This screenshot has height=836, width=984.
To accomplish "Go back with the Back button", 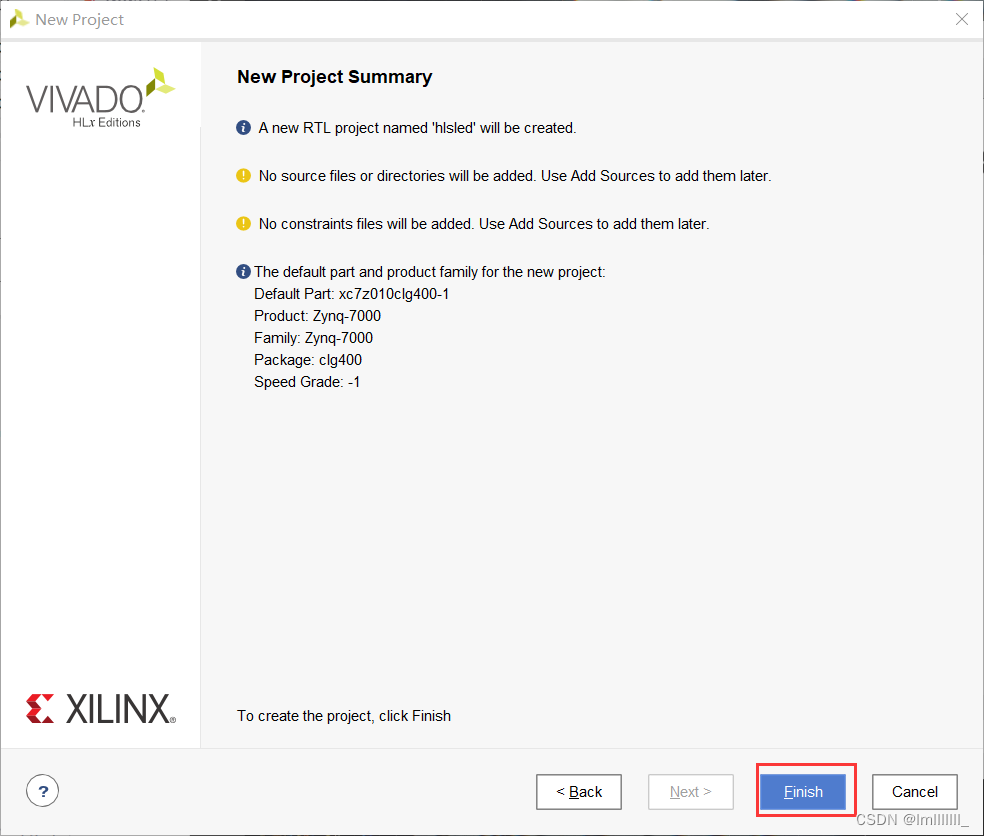I will coord(579,791).
